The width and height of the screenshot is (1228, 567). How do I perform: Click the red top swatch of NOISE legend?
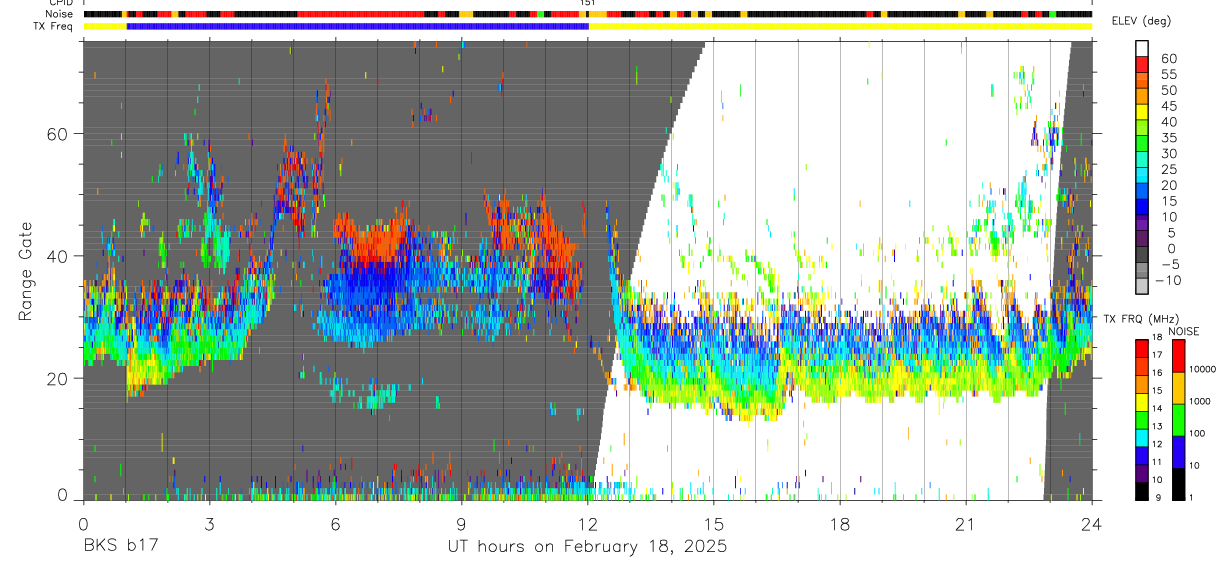point(1179,355)
